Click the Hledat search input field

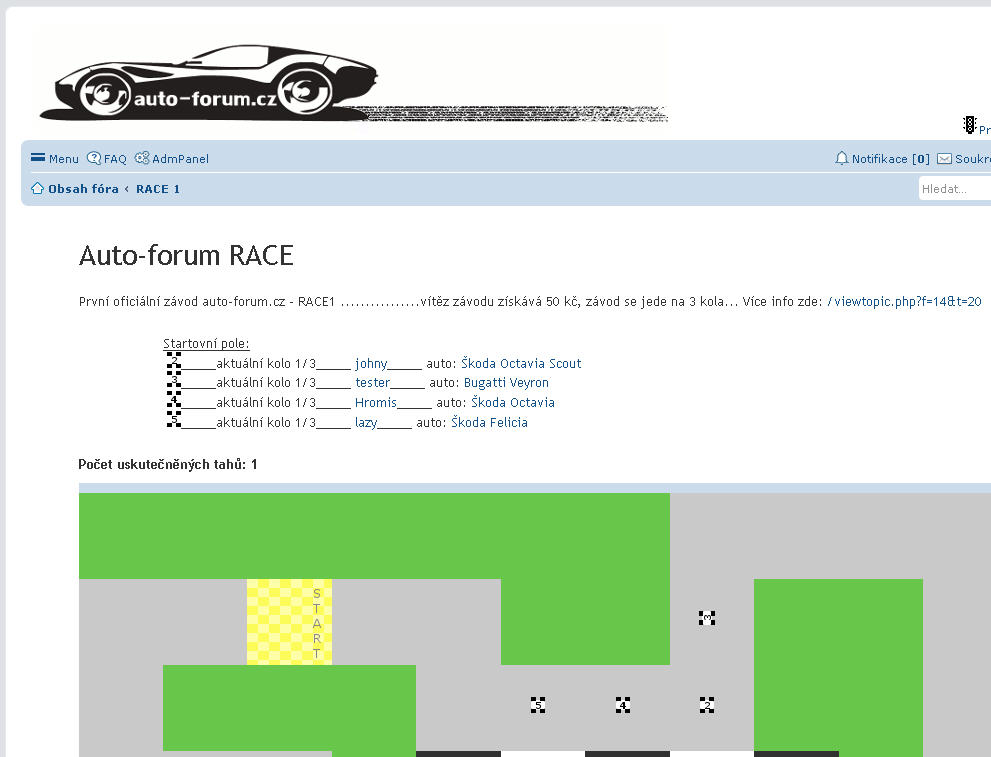(953, 188)
